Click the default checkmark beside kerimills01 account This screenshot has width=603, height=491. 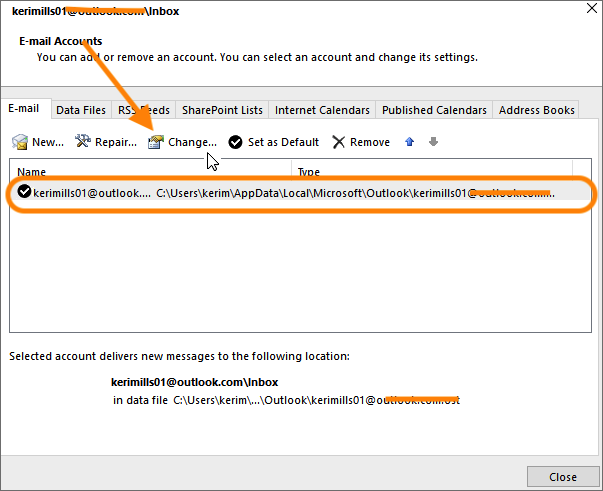[24, 191]
